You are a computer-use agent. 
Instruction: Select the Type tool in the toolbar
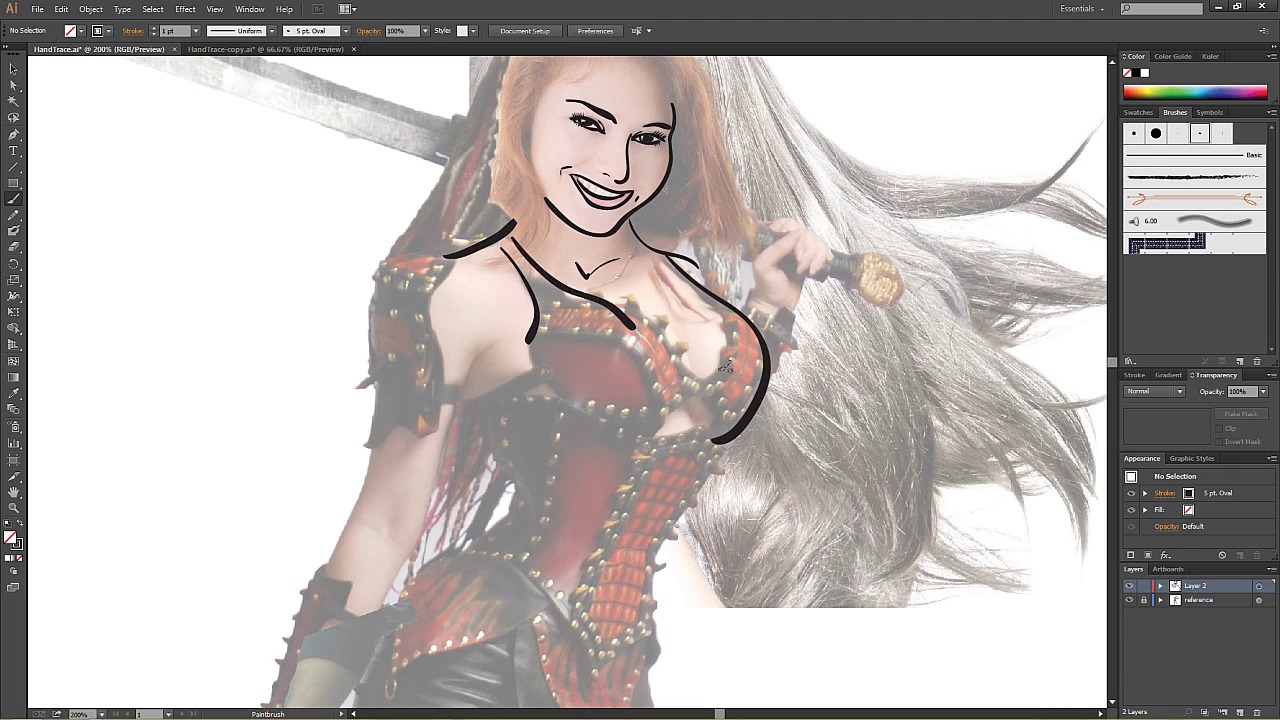click(13, 150)
